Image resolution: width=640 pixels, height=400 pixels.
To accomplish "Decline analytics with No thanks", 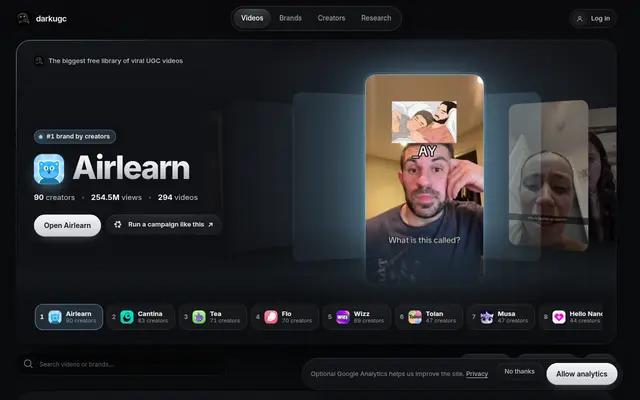I will coord(519,371).
